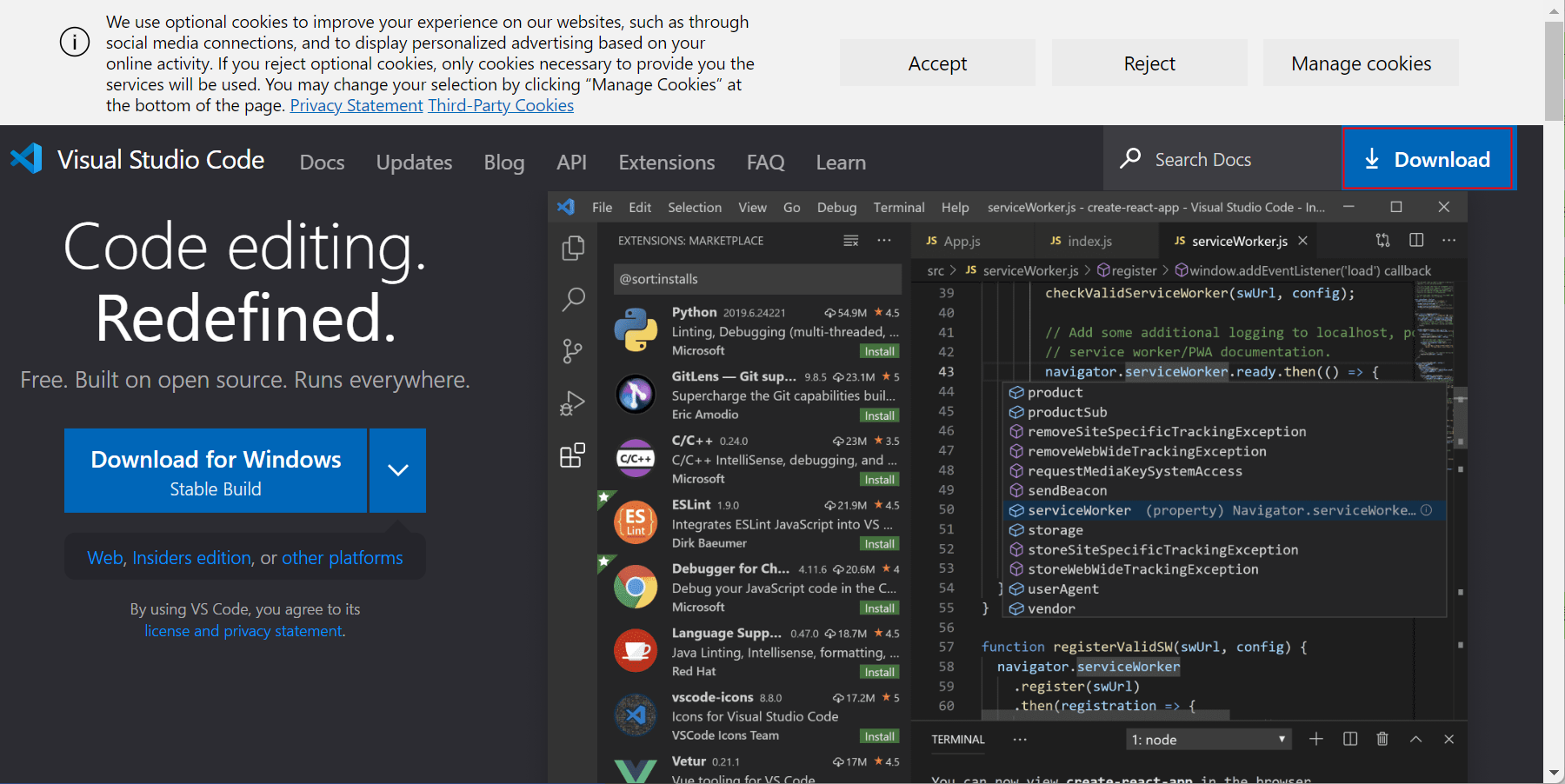Open the FAQ page in the site navigation
Viewport: 1565px width, 784px height.
(766, 163)
